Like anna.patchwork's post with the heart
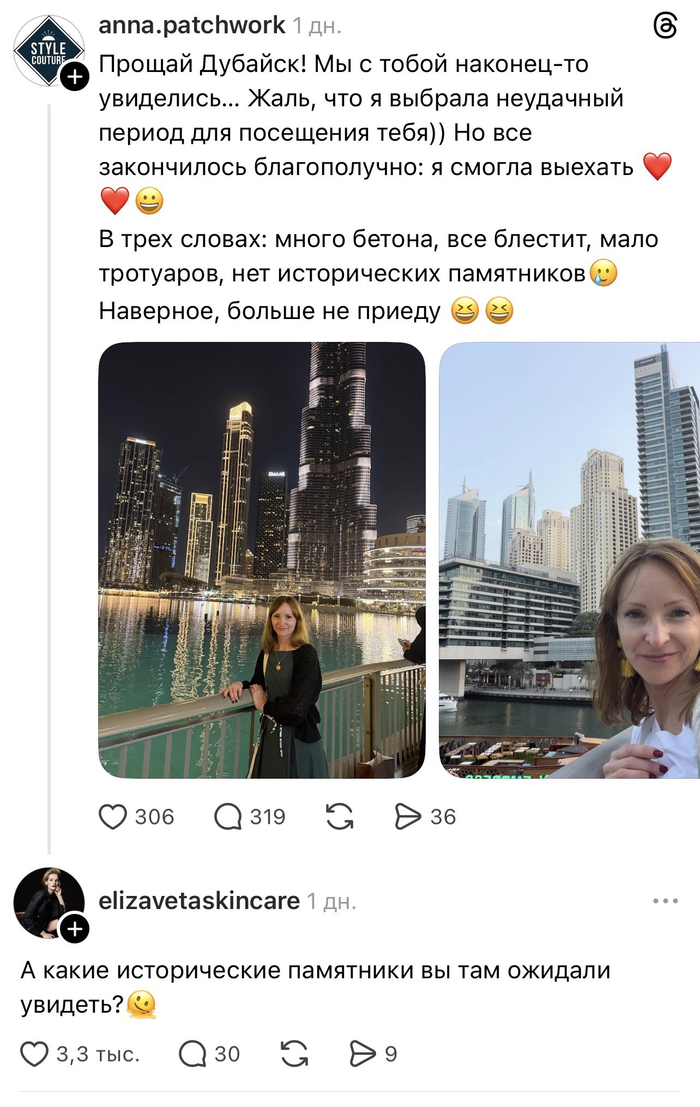The width and height of the screenshot is (700, 1107). coord(113,817)
